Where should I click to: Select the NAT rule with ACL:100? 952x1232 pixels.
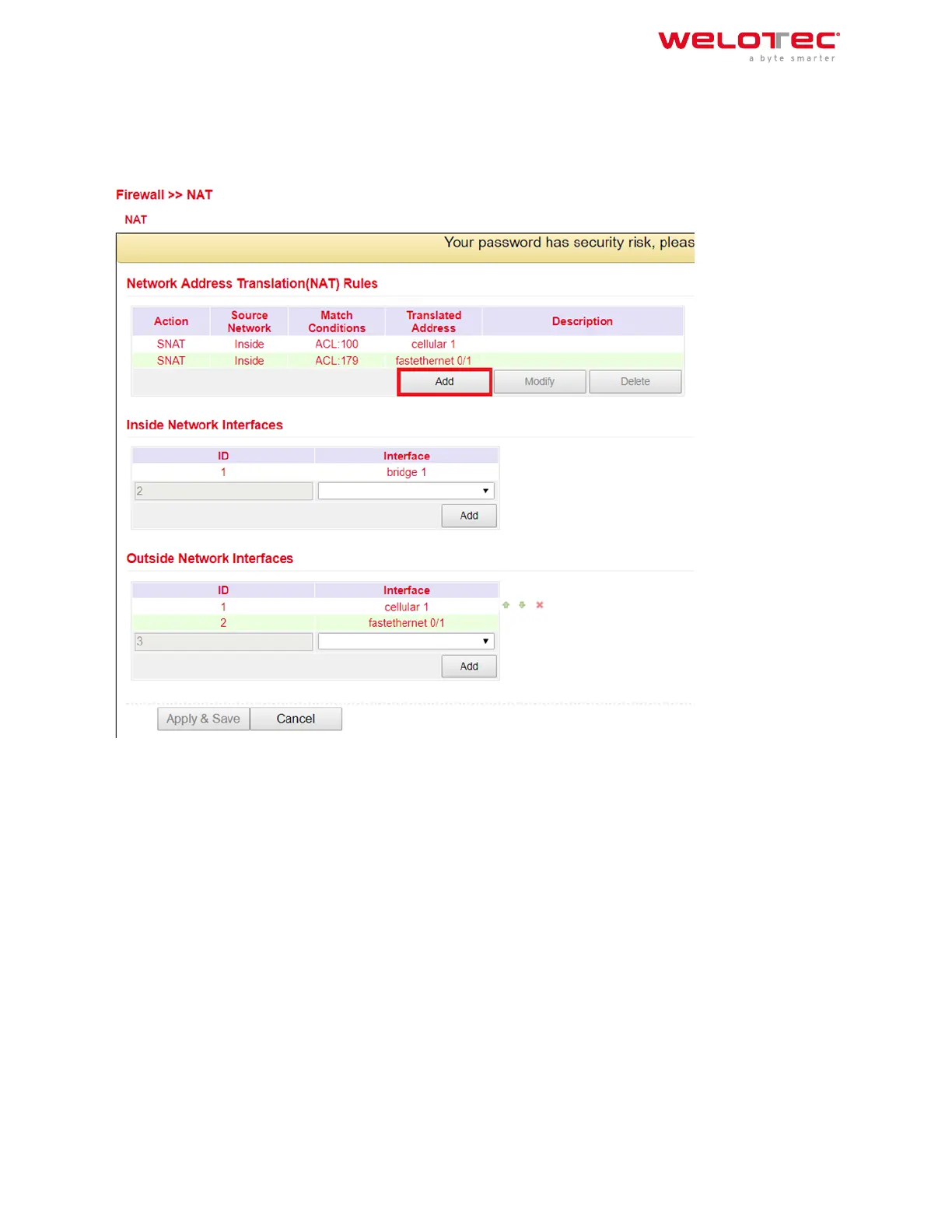[408, 344]
